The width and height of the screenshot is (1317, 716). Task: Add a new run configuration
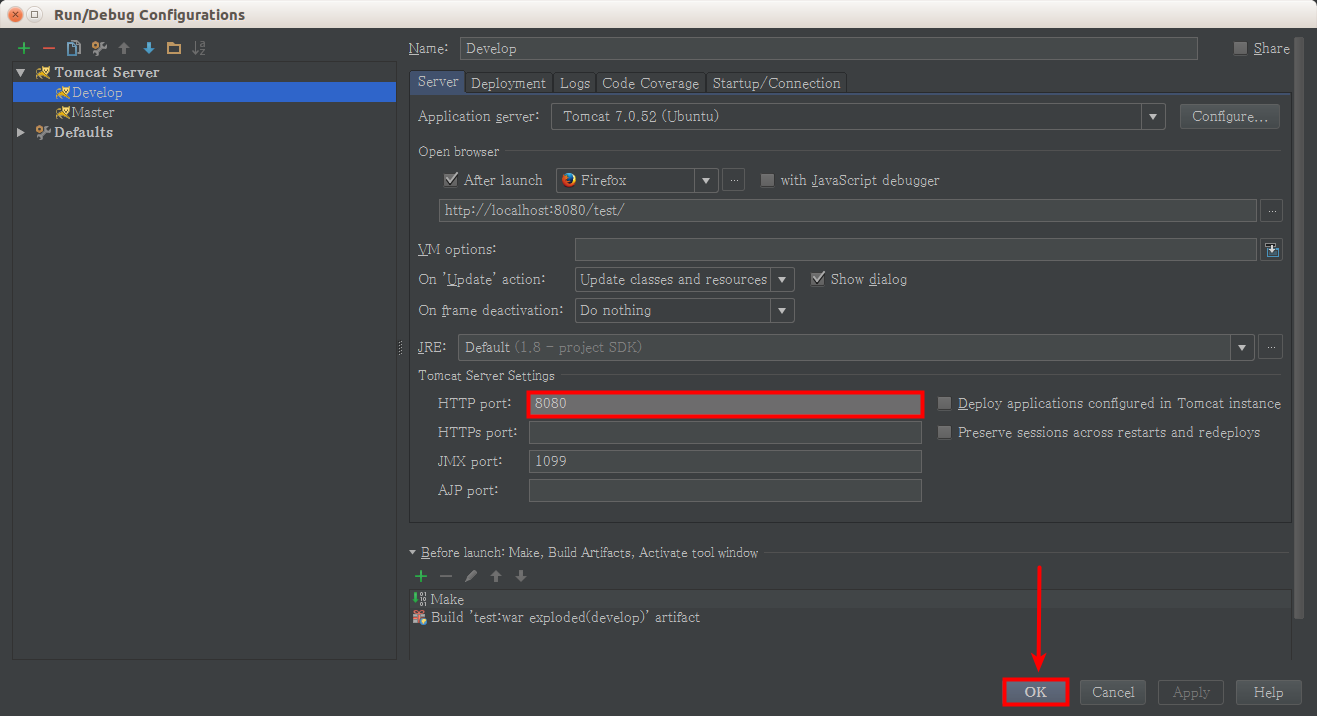(23, 47)
